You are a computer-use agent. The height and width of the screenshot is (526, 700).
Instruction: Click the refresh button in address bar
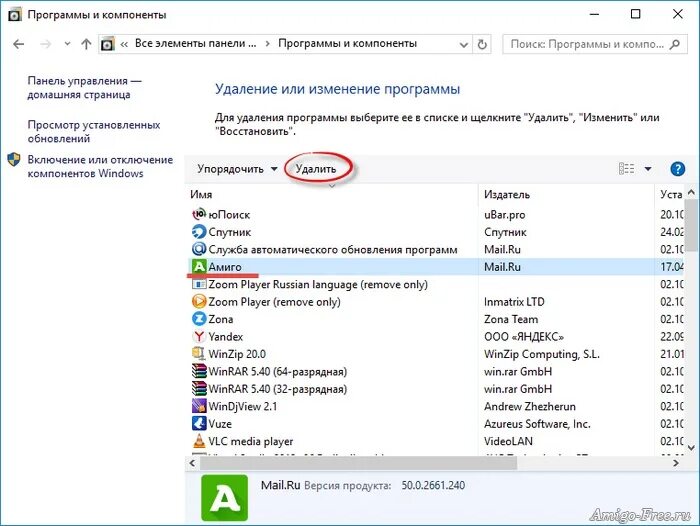(x=482, y=44)
